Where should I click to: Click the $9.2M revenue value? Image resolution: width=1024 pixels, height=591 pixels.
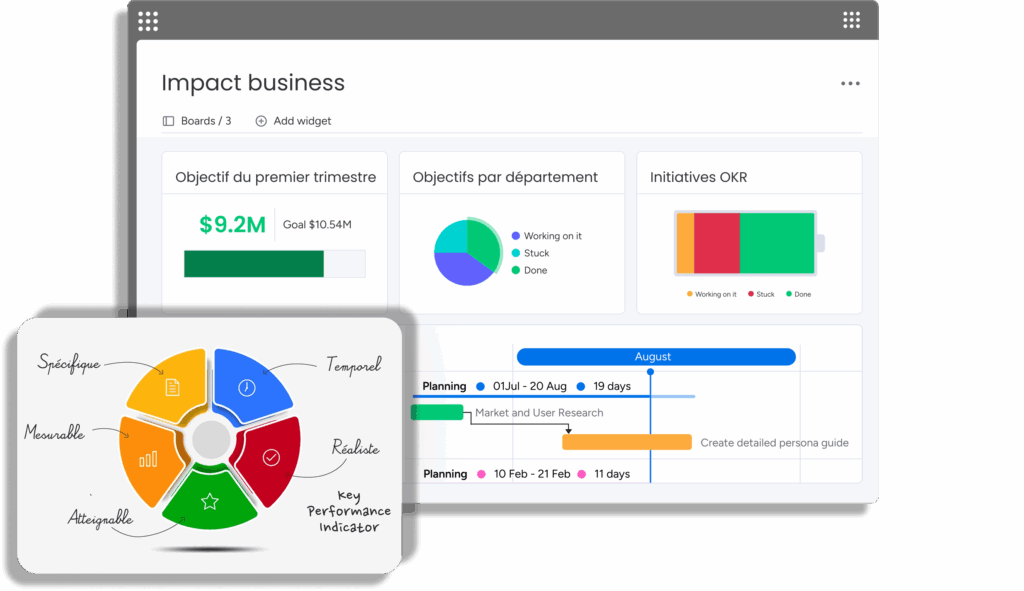pyautogui.click(x=232, y=225)
